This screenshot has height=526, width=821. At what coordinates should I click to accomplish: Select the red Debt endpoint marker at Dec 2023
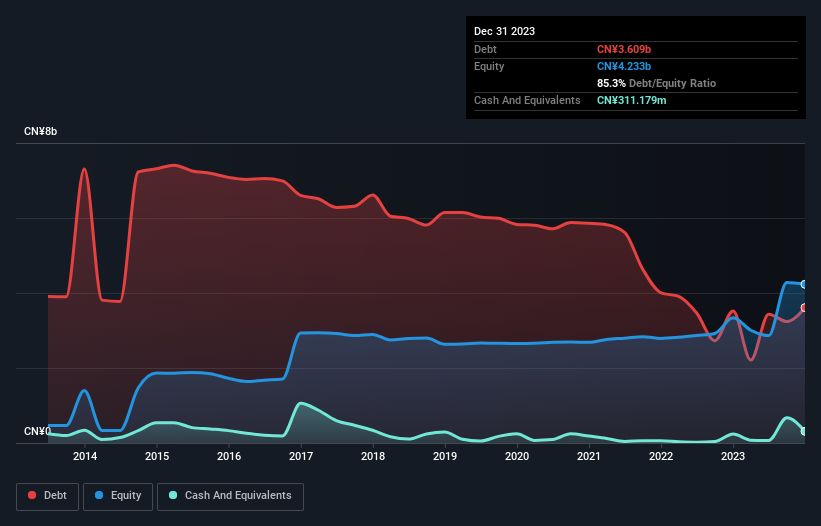coord(804,308)
